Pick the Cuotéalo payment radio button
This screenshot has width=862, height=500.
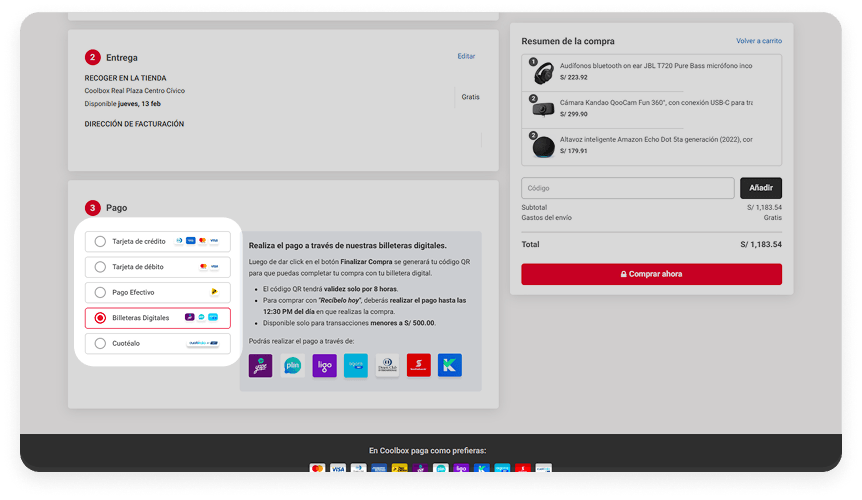(x=100, y=343)
